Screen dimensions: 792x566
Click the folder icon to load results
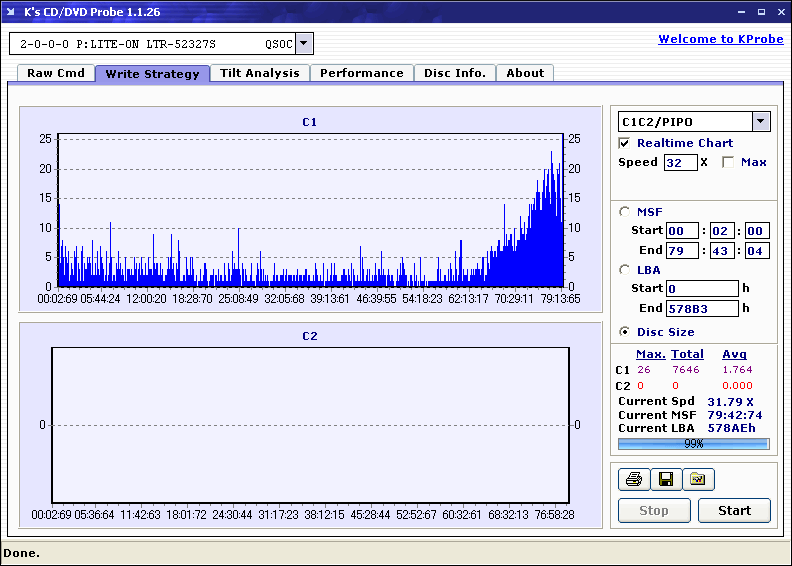tap(698, 480)
